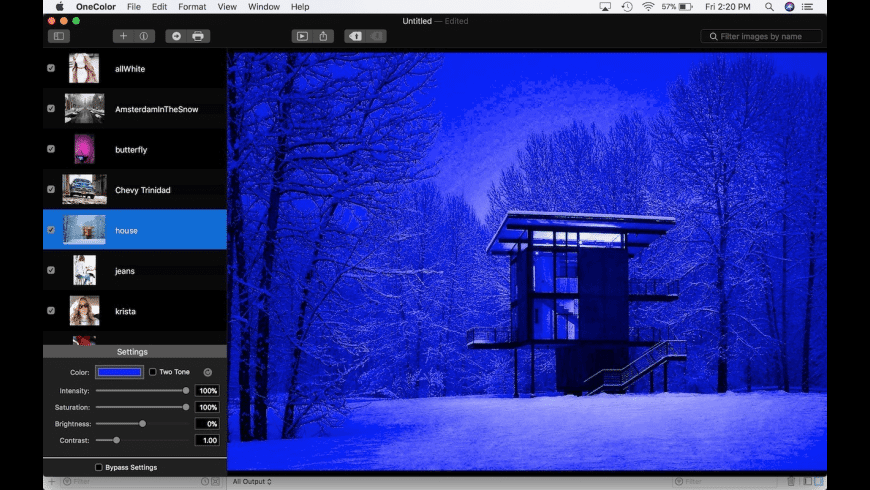
Task: Uncheck the krista image checkbox
Action: (51, 311)
